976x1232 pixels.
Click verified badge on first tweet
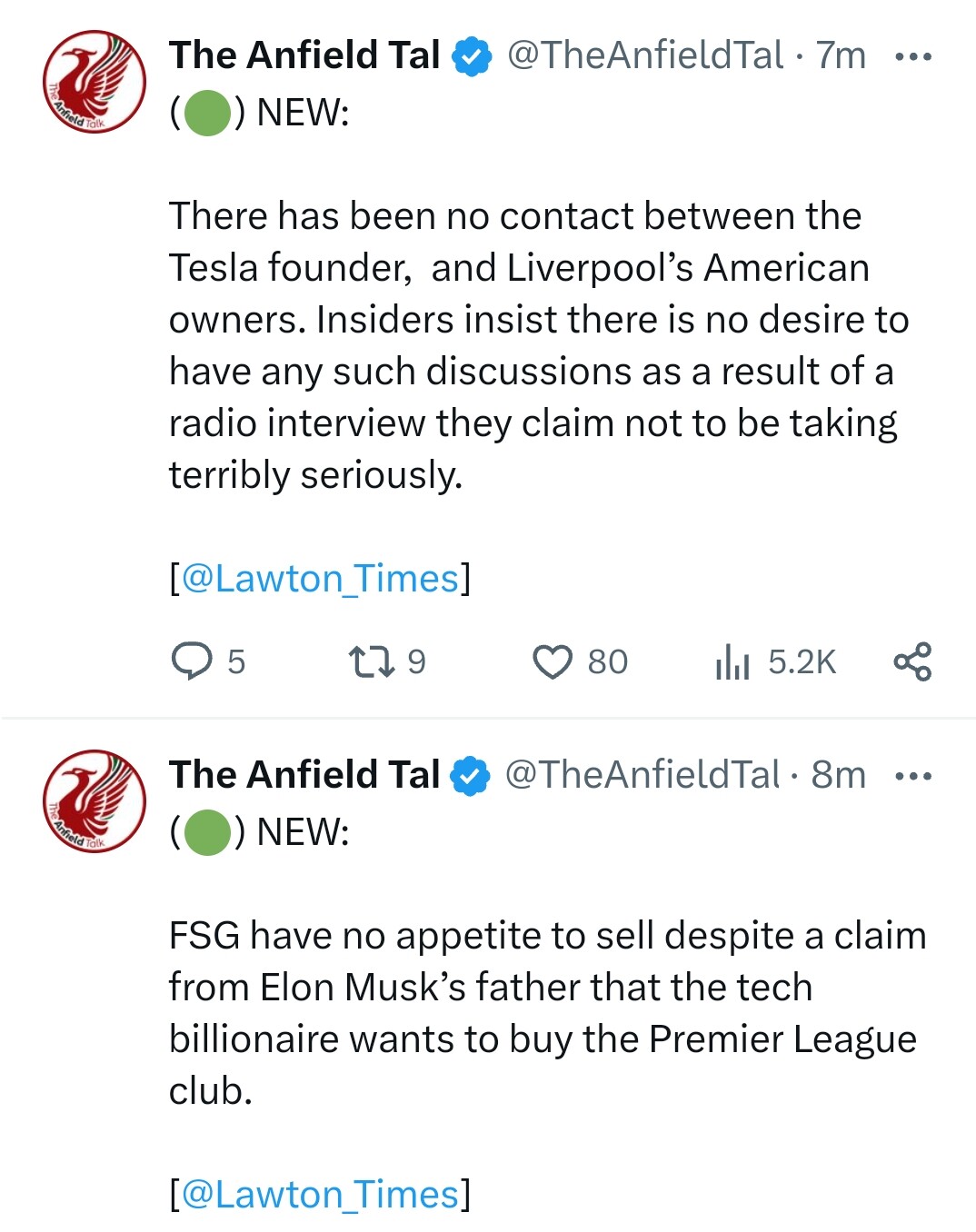[472, 56]
